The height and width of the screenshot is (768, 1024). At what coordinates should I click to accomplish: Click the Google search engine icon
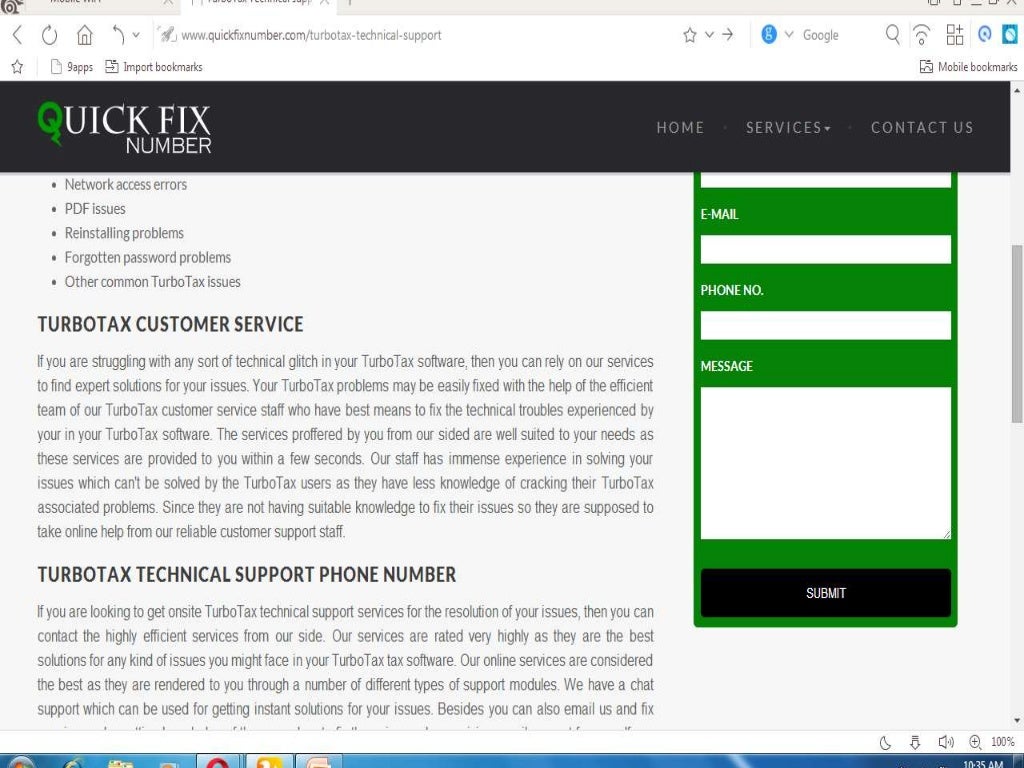[x=769, y=34]
